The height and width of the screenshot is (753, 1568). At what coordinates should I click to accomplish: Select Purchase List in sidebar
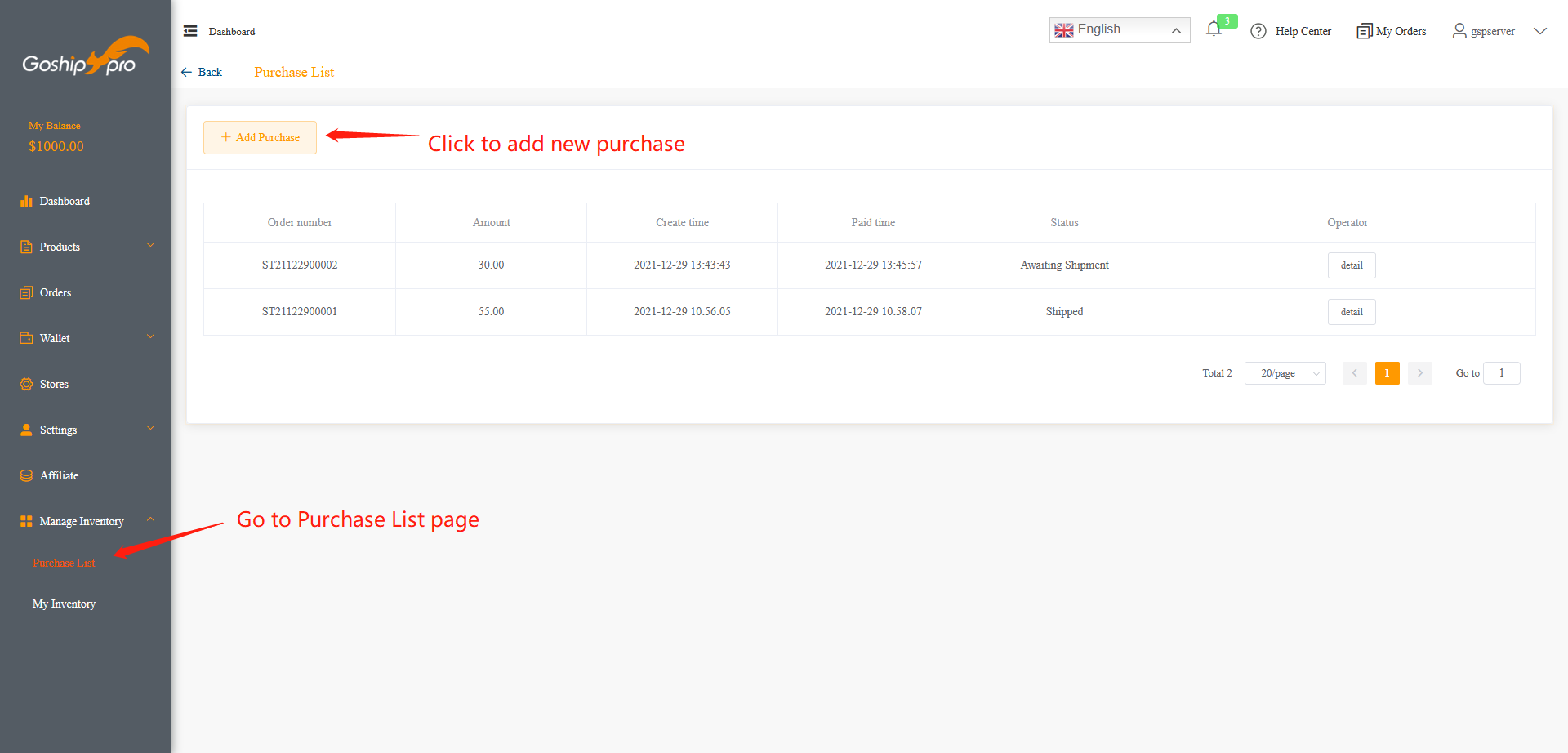64,563
